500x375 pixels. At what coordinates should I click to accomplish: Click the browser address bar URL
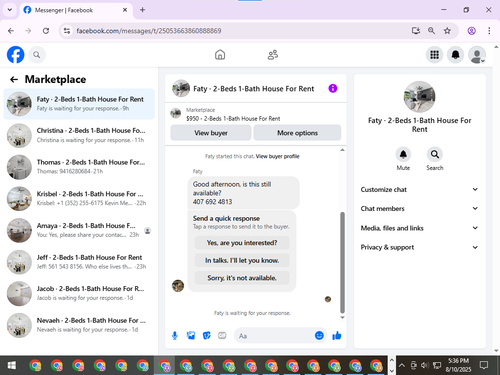(149, 31)
